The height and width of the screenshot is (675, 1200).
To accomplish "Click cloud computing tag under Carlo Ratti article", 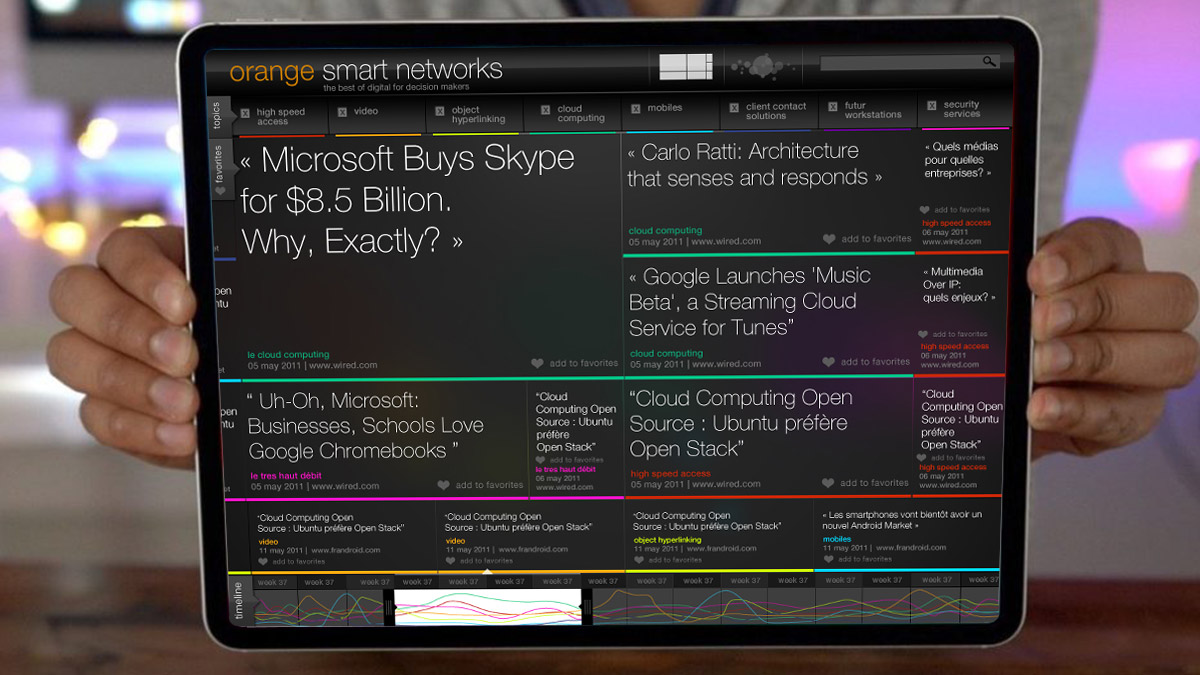I will [665, 231].
